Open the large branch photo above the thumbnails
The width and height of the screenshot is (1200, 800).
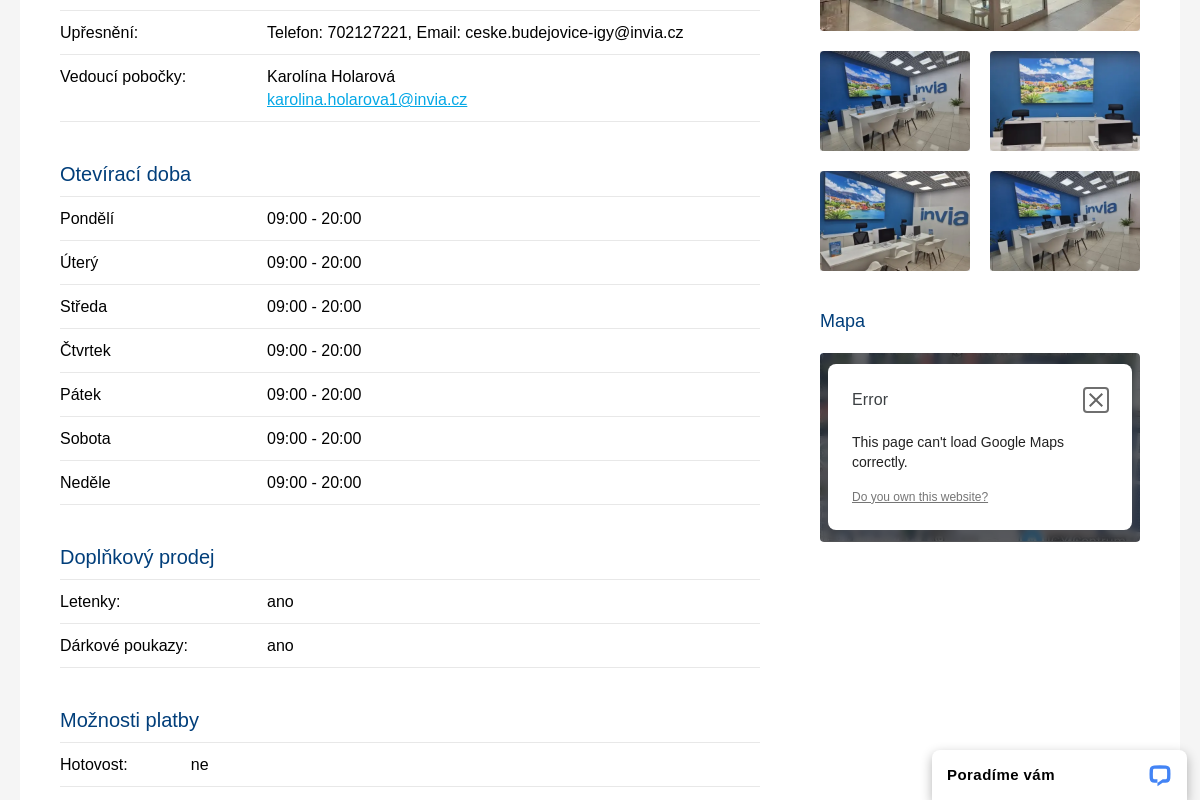pos(980,15)
